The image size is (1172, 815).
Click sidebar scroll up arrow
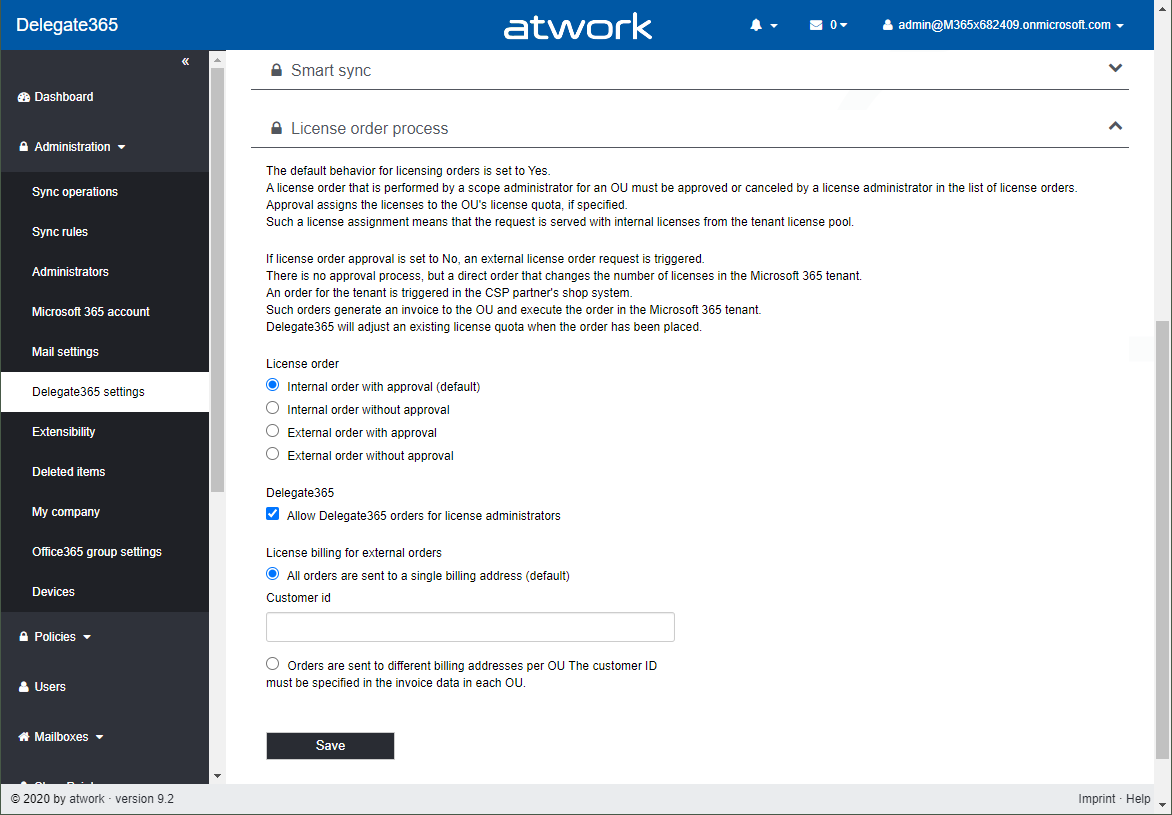218,60
